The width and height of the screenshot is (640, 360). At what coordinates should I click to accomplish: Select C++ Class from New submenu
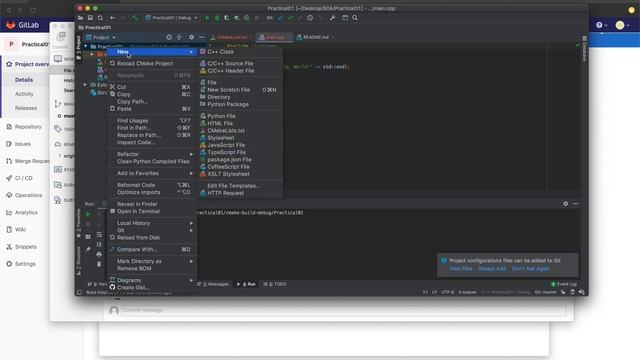click(x=220, y=52)
